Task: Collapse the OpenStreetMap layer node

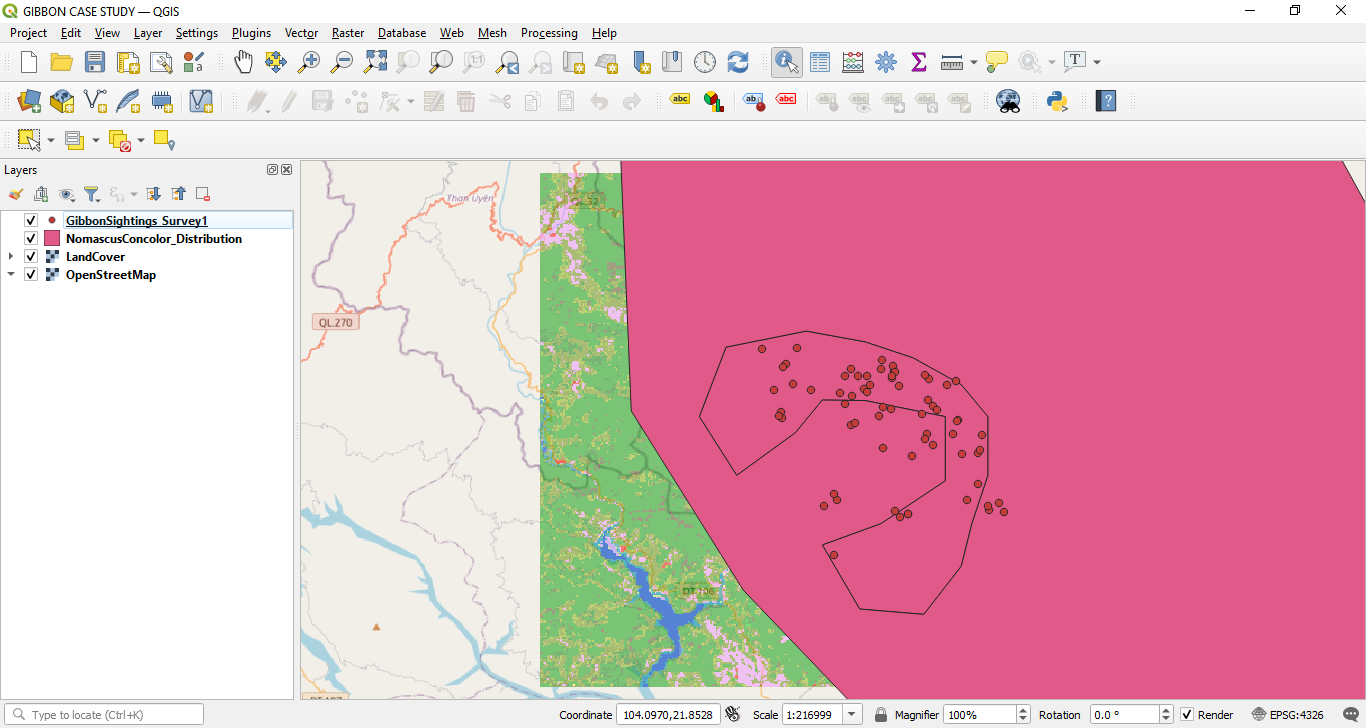Action: click(x=11, y=275)
